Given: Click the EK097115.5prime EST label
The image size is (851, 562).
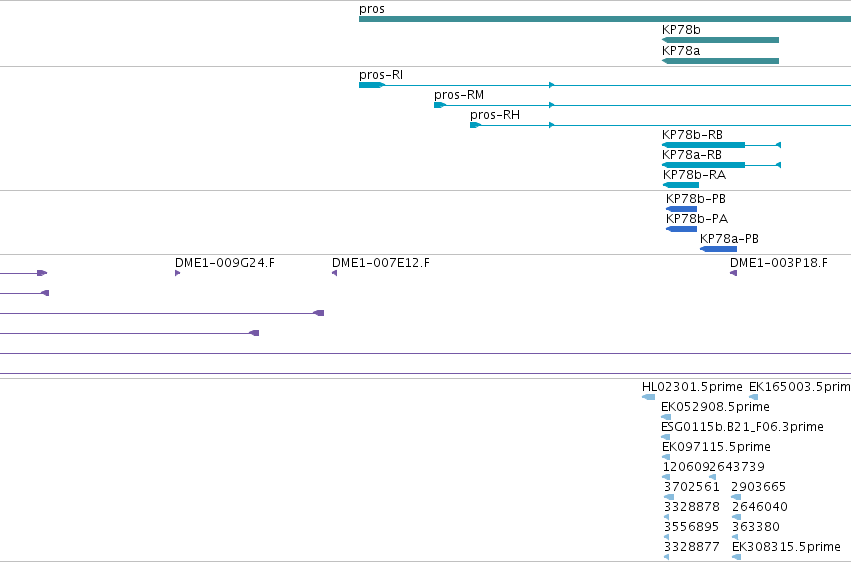Looking at the screenshot, I should 716,447.
